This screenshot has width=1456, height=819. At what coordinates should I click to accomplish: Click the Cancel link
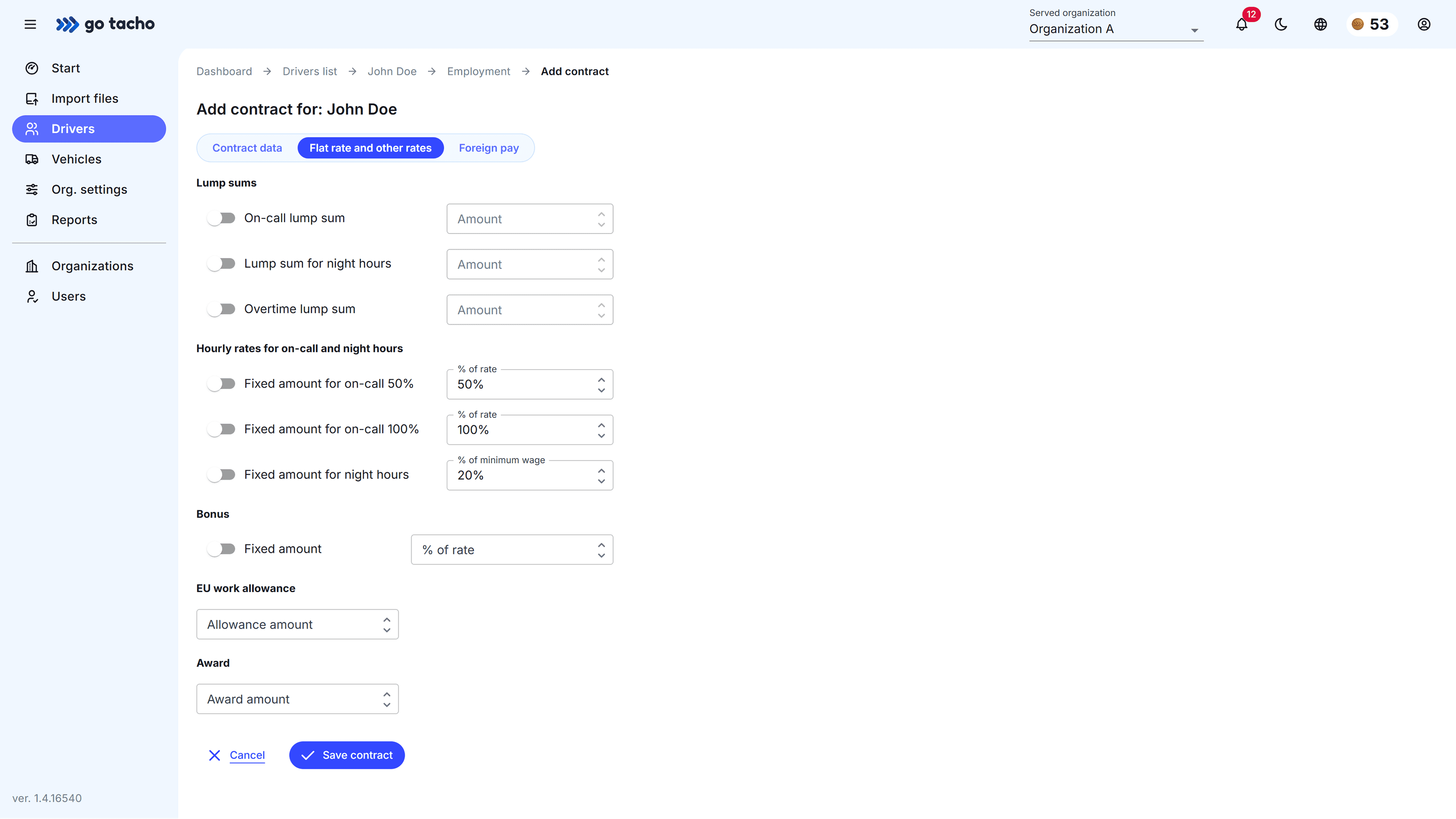246,755
